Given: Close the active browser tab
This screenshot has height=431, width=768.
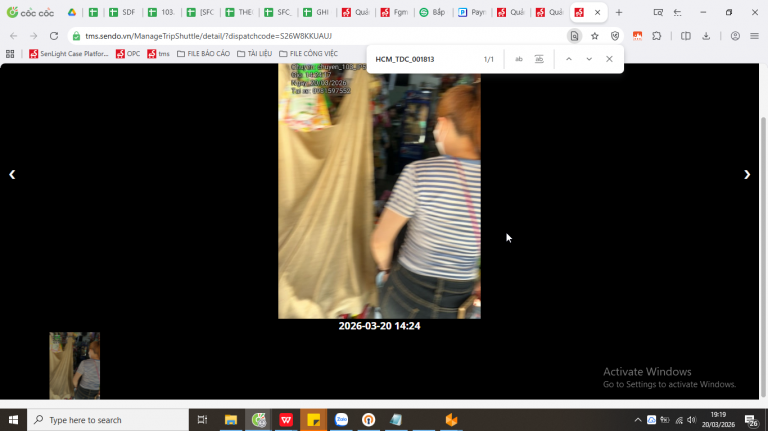Looking at the screenshot, I should coord(598,13).
